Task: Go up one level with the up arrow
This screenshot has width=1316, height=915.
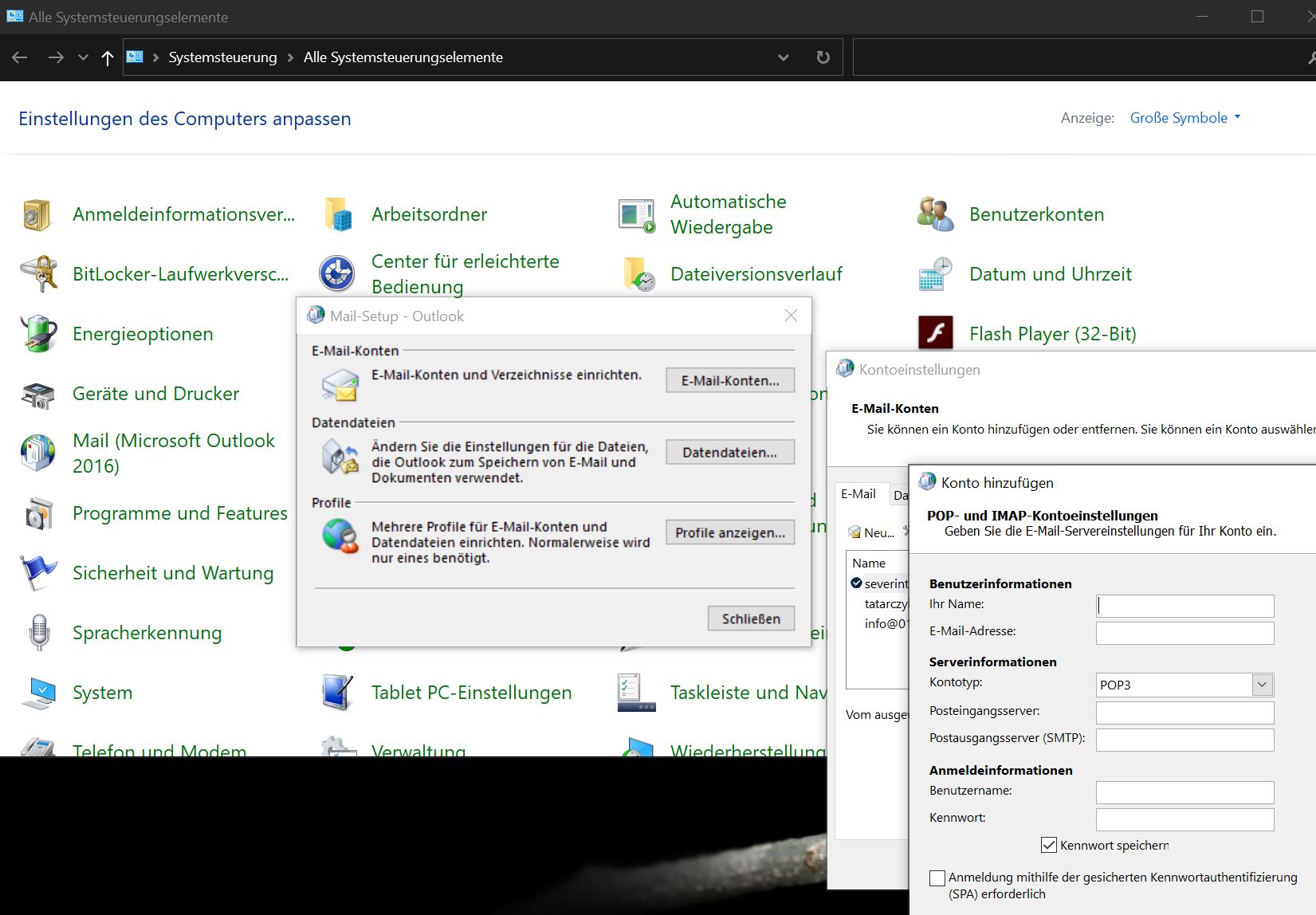Action: coord(108,57)
